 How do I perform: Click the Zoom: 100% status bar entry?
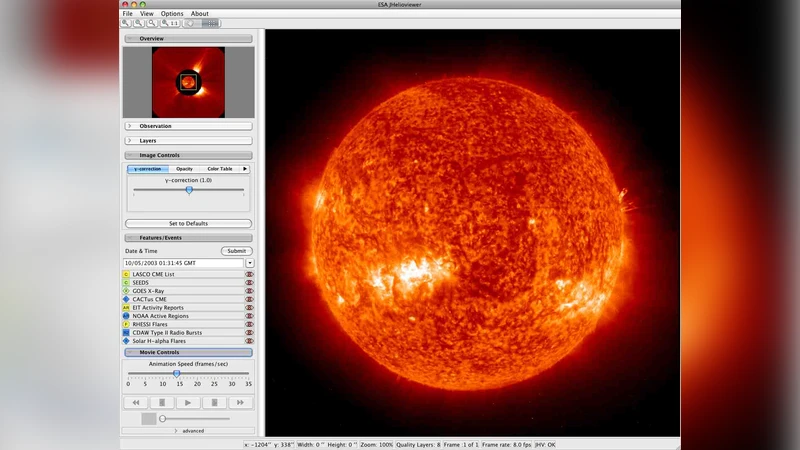click(377, 445)
